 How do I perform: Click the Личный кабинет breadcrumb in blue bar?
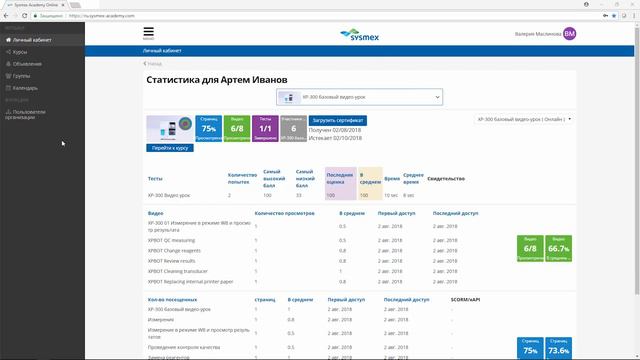[x=162, y=51]
